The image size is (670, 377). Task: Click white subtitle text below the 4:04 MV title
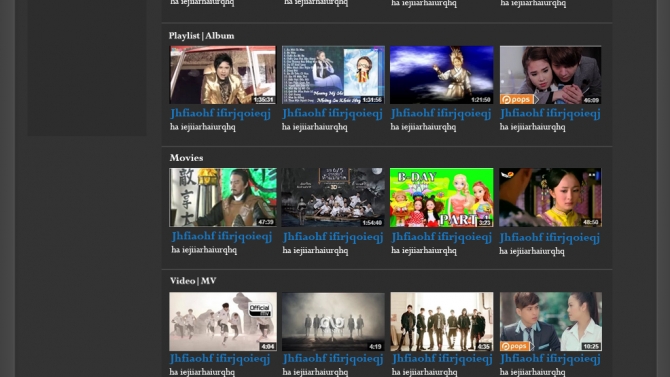pos(202,372)
